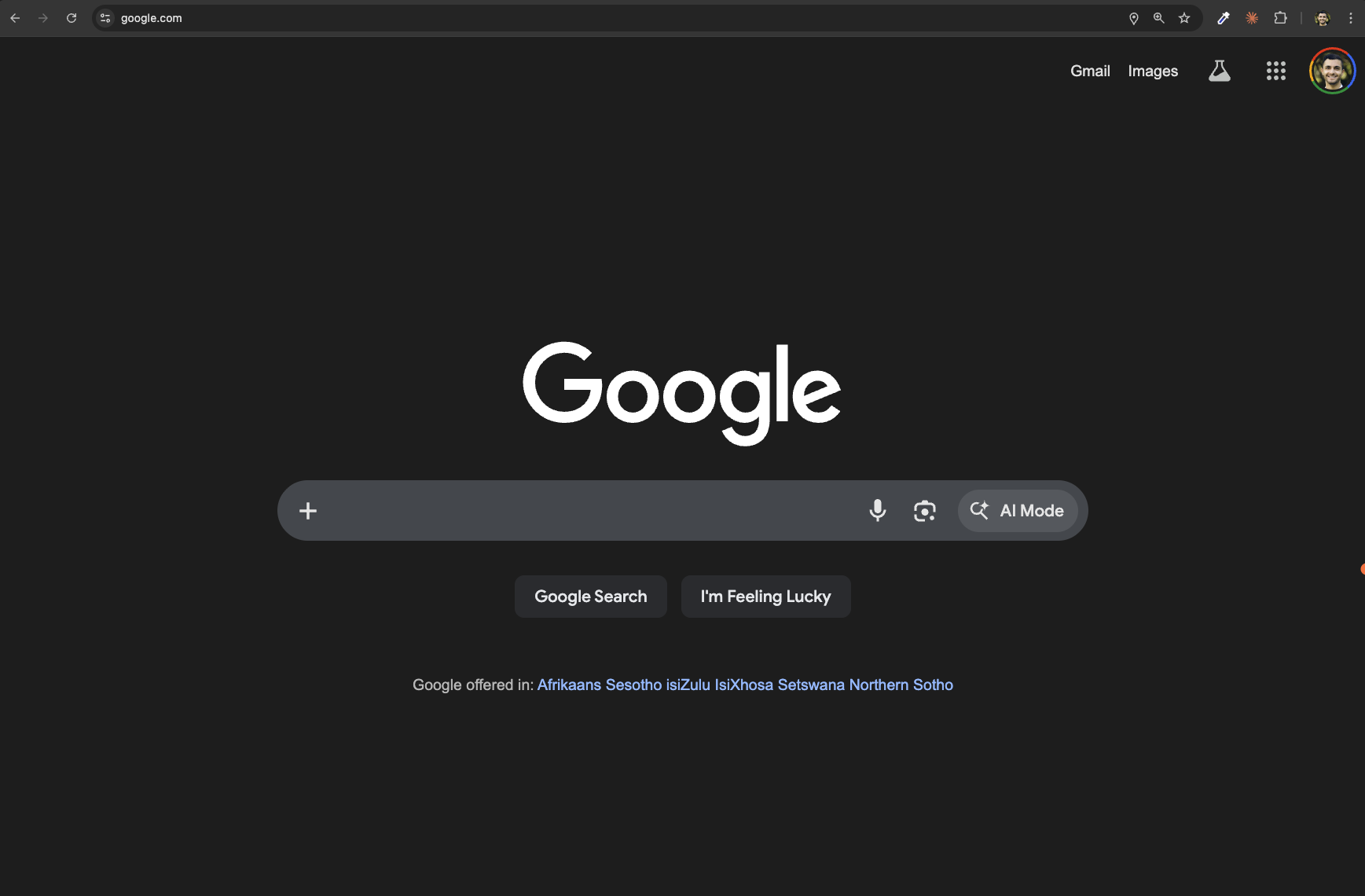The width and height of the screenshot is (1365, 896).
Task: Open the Google apps grid launcher
Action: pyautogui.click(x=1276, y=71)
